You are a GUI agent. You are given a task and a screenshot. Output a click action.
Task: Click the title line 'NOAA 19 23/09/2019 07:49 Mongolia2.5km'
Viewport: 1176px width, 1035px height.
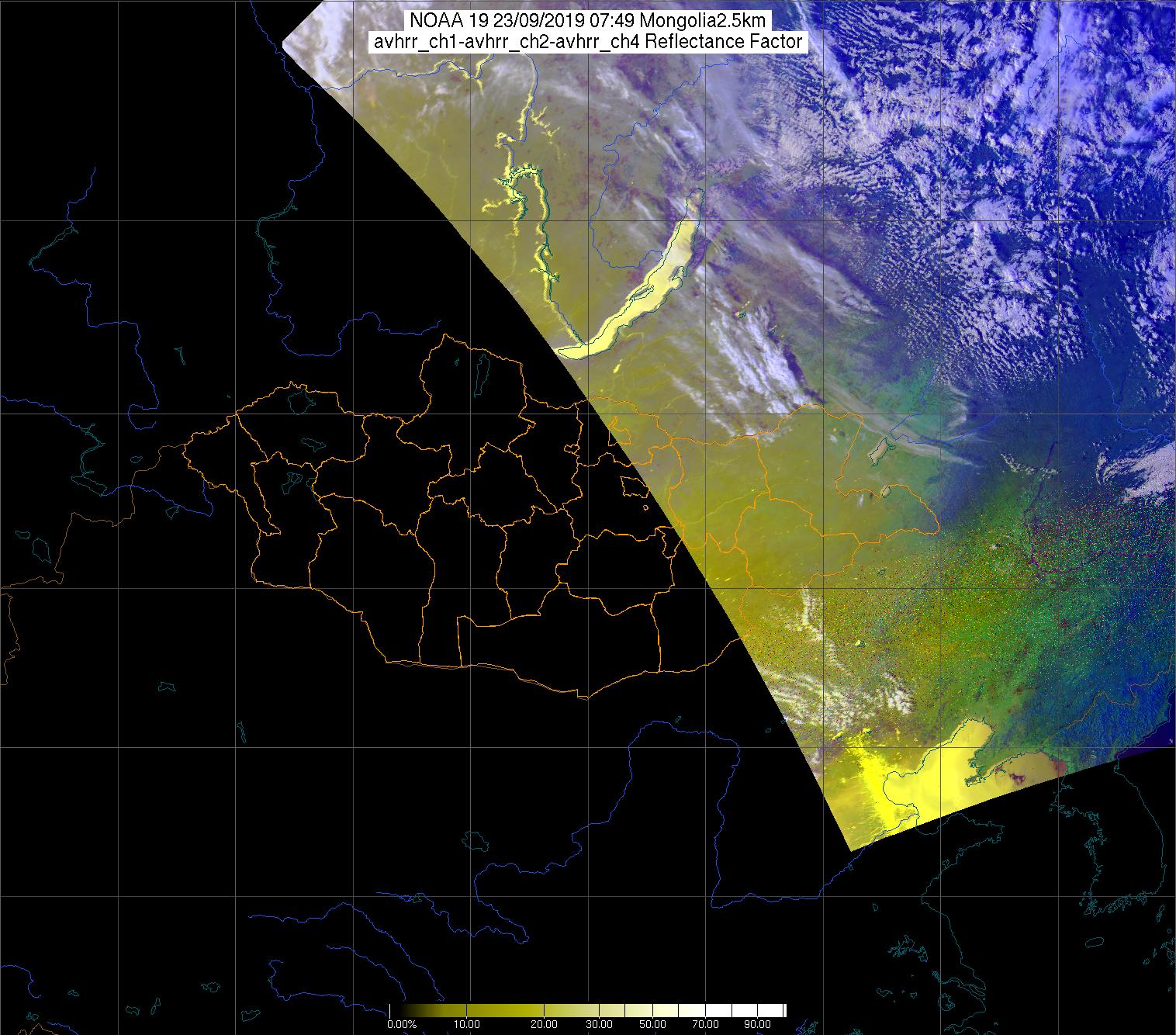586,20
